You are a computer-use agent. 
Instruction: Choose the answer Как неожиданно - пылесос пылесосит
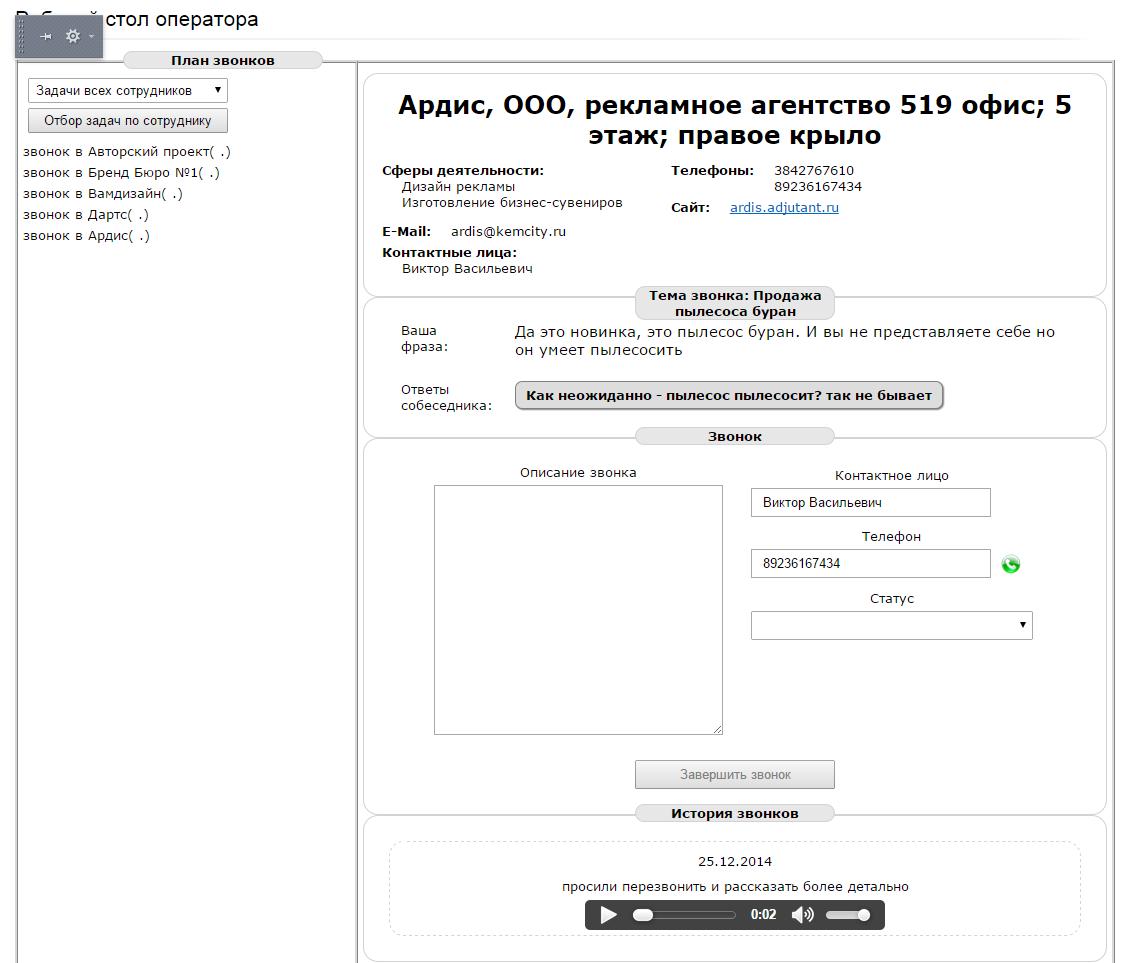click(728, 395)
